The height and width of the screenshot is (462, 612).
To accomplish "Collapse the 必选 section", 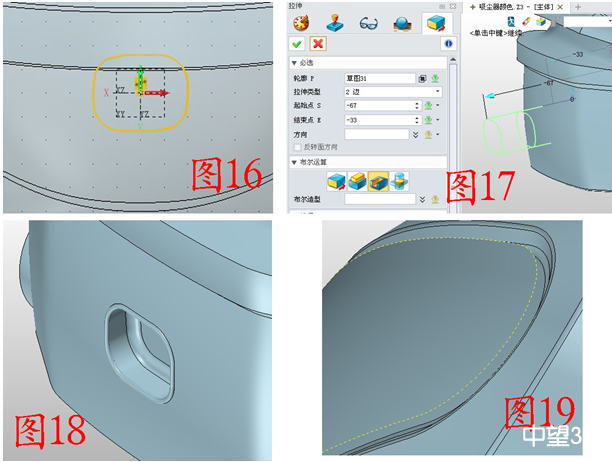I will [x=295, y=63].
